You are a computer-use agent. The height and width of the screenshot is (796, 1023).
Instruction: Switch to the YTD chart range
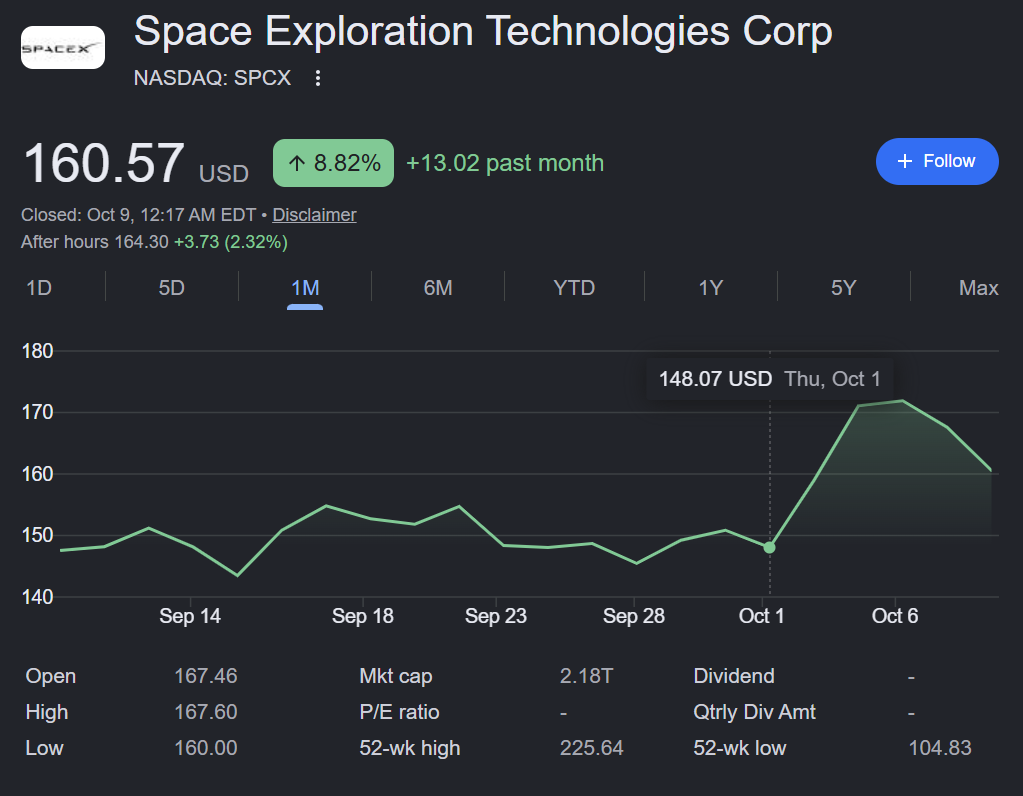574,288
